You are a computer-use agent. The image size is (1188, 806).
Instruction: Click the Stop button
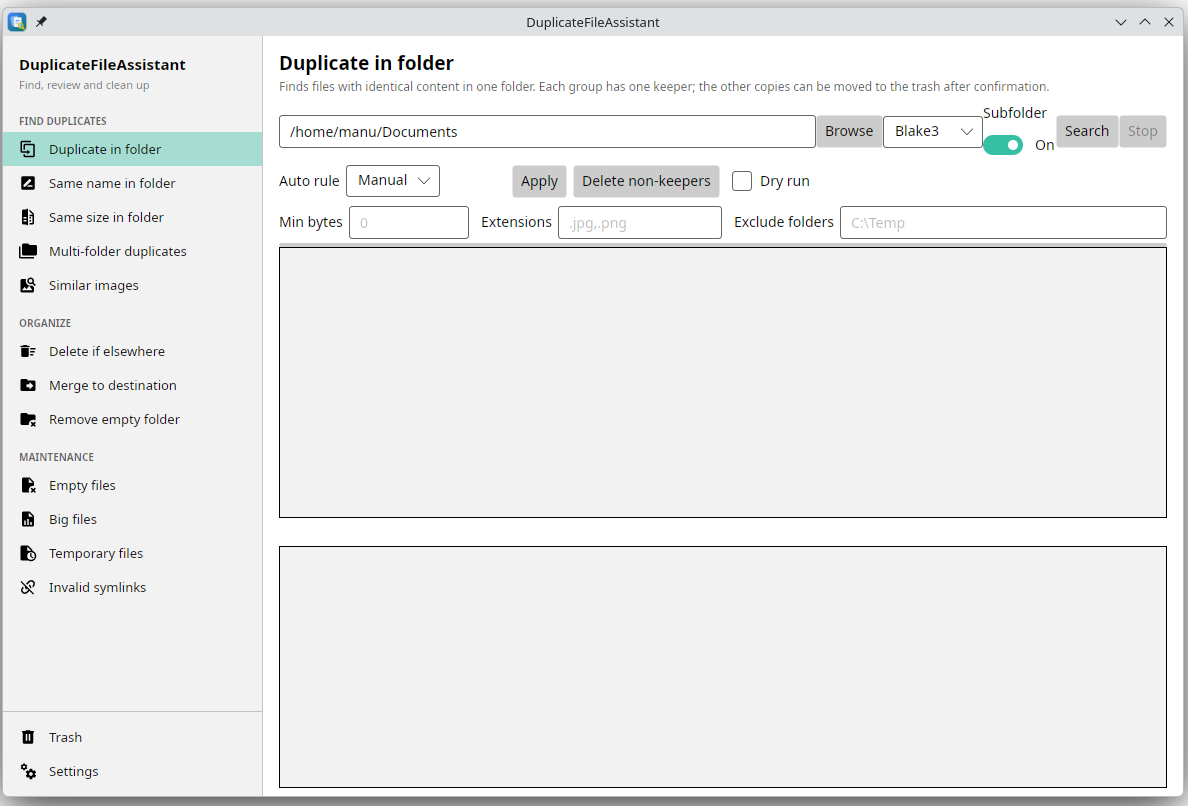(x=1143, y=132)
